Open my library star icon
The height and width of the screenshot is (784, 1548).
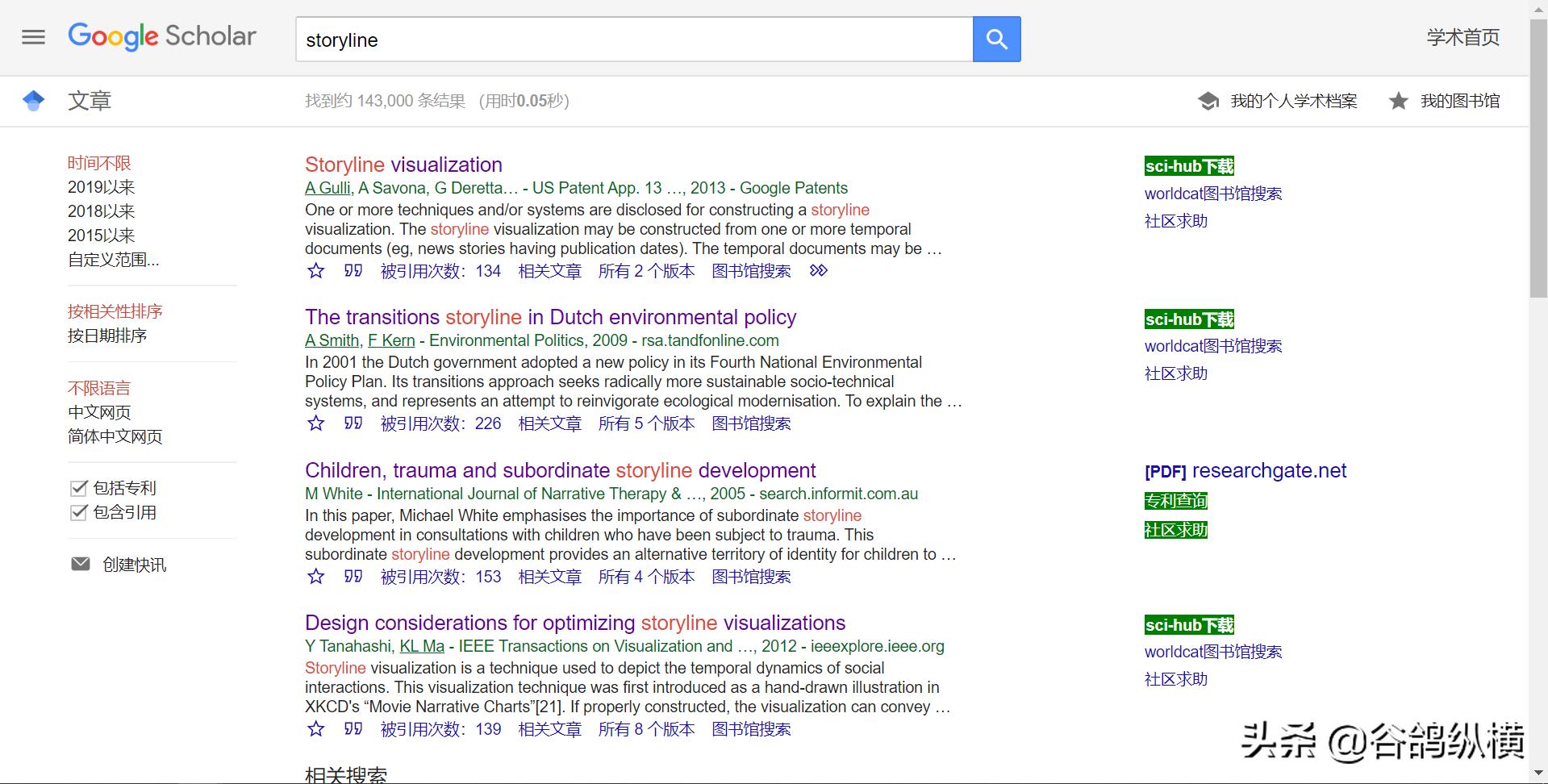(x=1398, y=101)
